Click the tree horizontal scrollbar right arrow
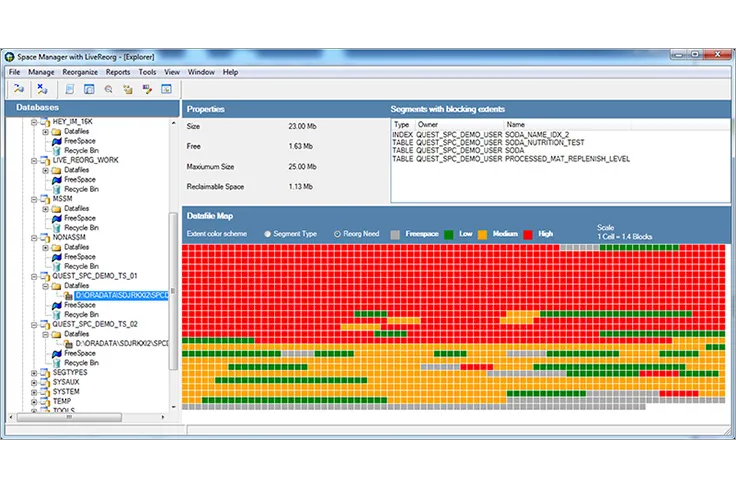736x489 pixels. coord(163,417)
